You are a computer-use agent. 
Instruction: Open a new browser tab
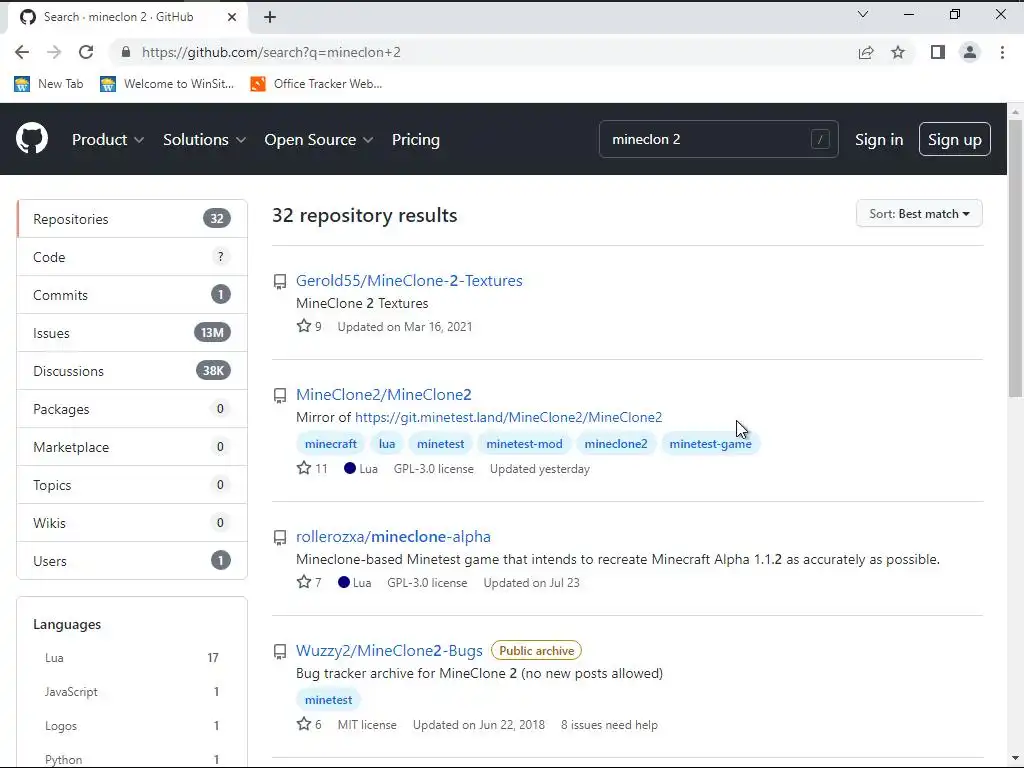pyautogui.click(x=270, y=18)
